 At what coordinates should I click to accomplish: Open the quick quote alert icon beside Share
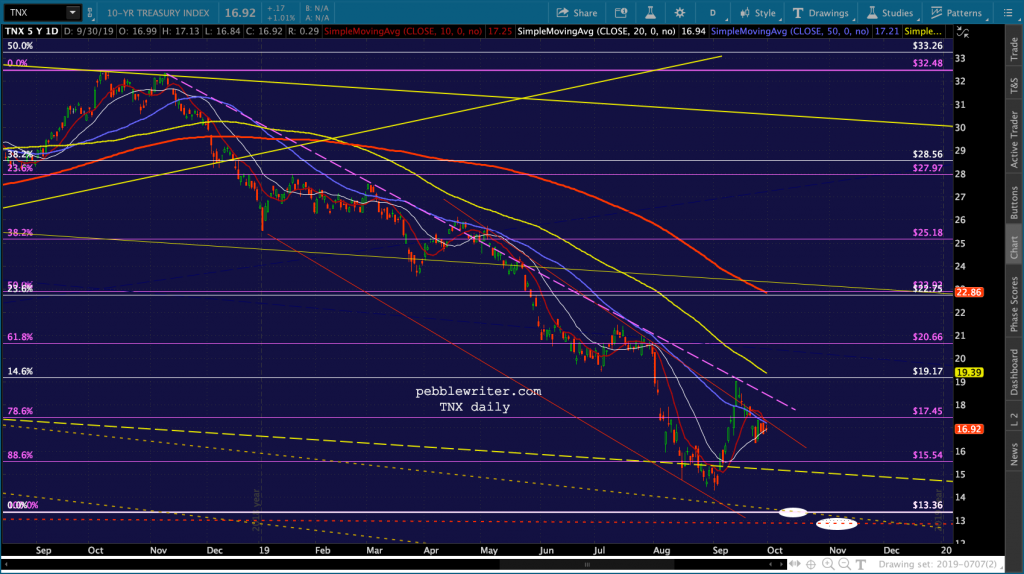(621, 12)
